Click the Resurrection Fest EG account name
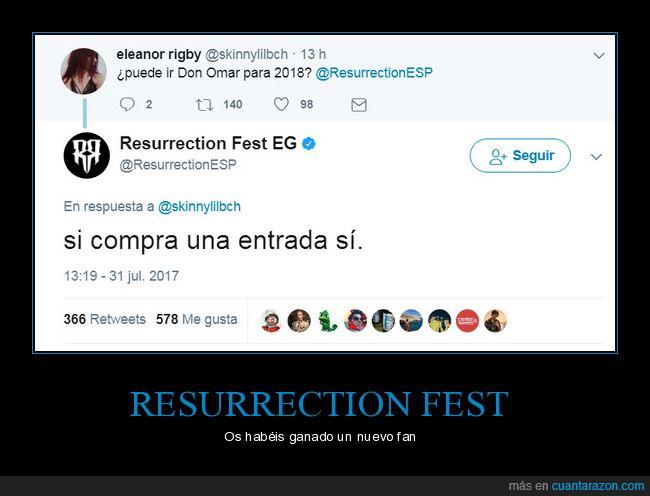 (x=208, y=143)
